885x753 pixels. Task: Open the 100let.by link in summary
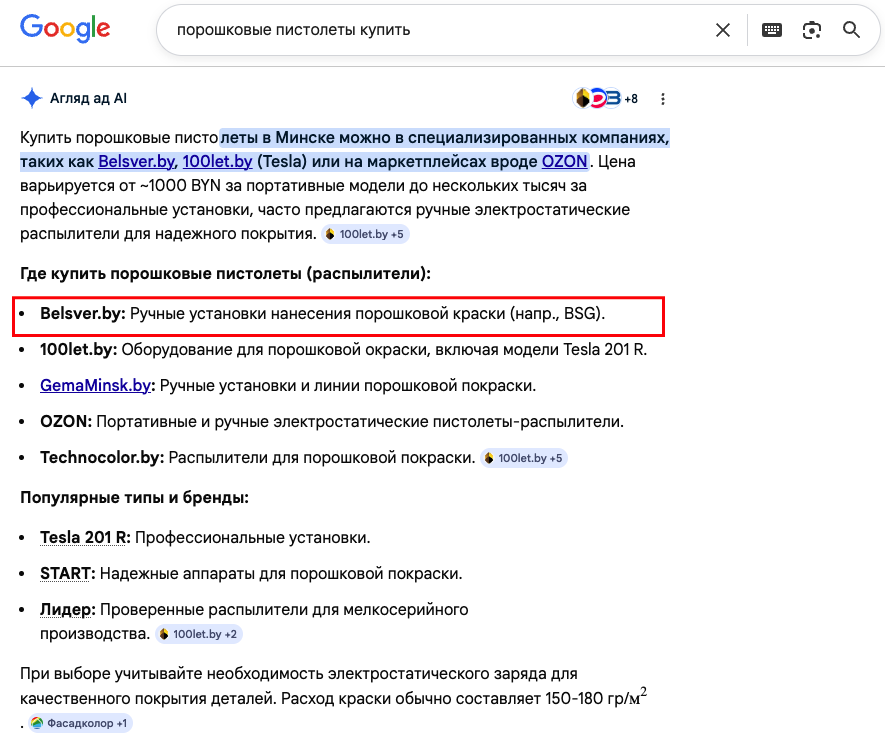pyautogui.click(x=217, y=160)
